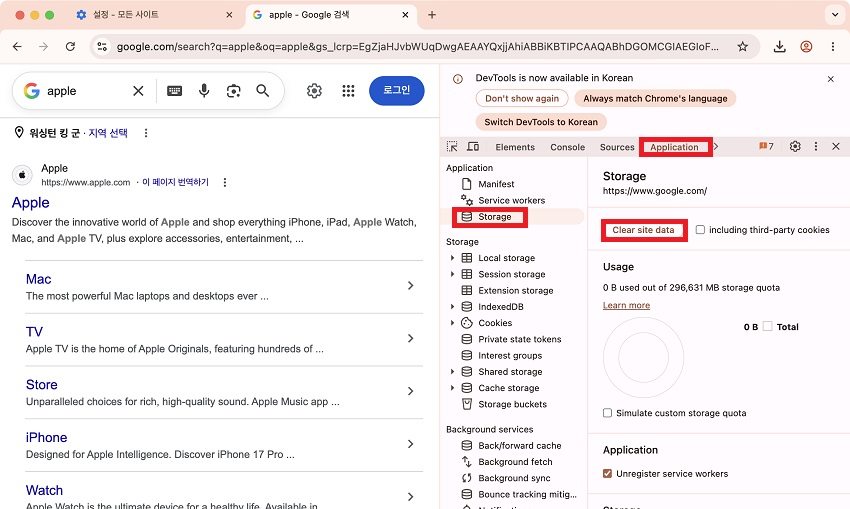The height and width of the screenshot is (509, 850).
Task: Select Service workers in sidebar
Action: 511,201
